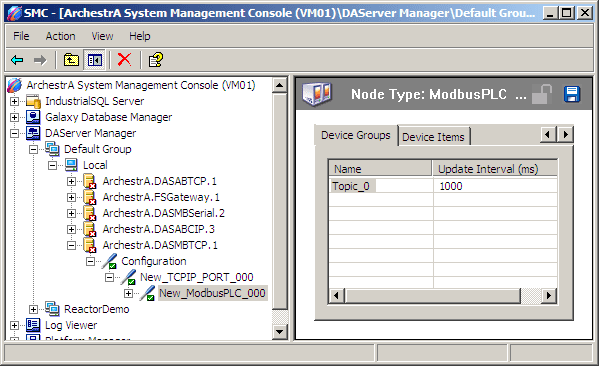Select the New_ModbusPLC_000 tree label
The width and height of the screenshot is (599, 366).
pyautogui.click(x=212, y=293)
